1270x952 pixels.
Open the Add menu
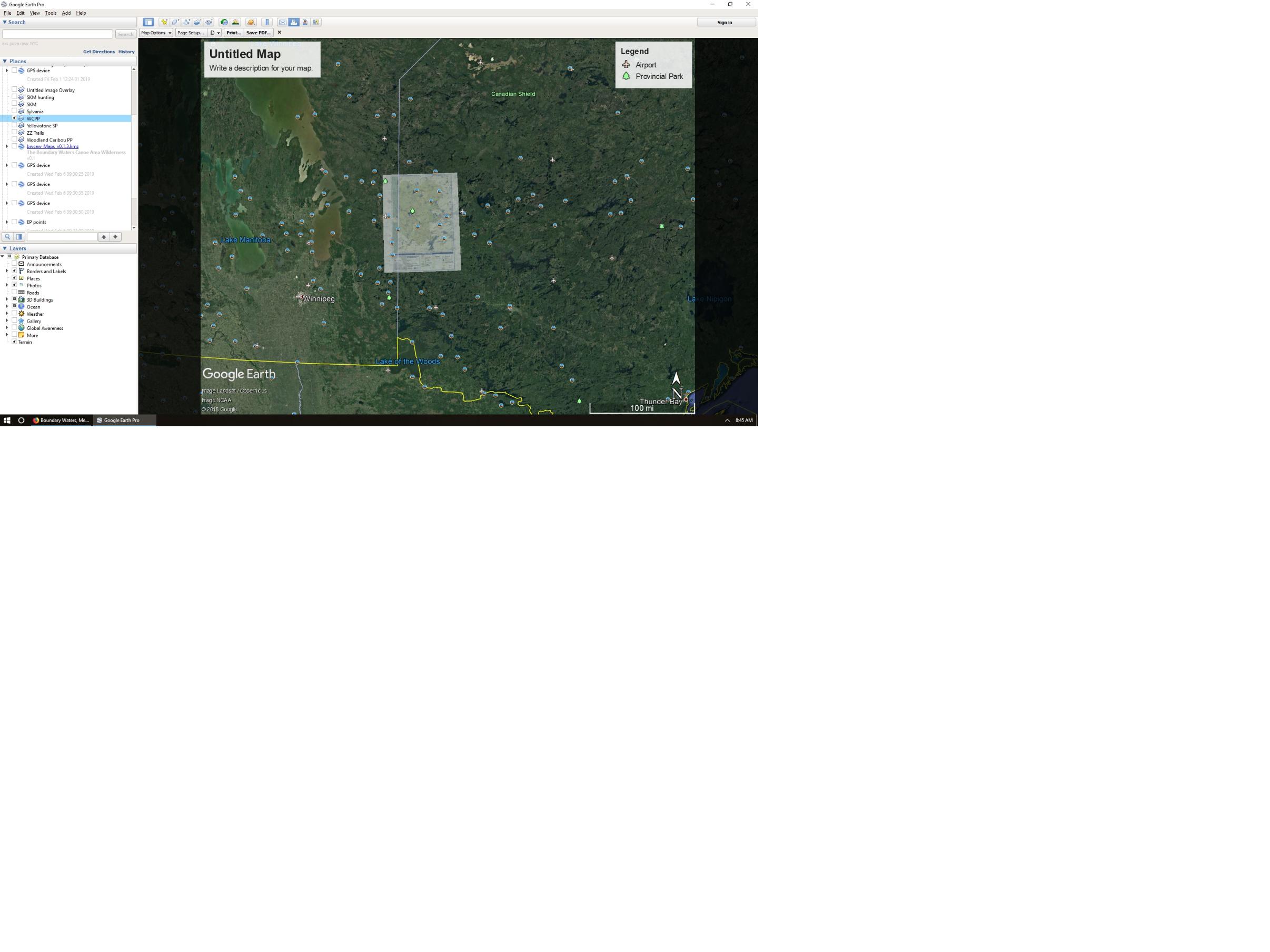pos(66,13)
